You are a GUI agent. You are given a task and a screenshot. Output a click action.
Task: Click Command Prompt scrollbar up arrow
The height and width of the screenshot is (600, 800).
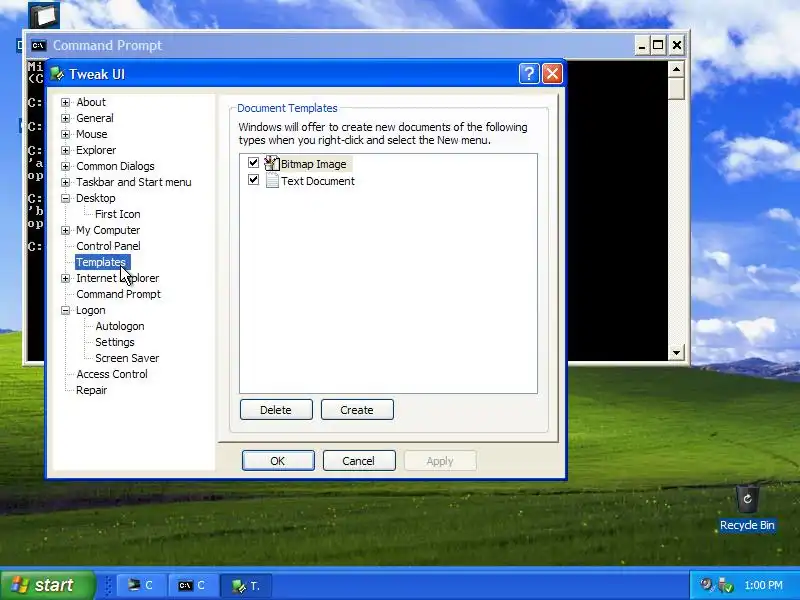[676, 69]
